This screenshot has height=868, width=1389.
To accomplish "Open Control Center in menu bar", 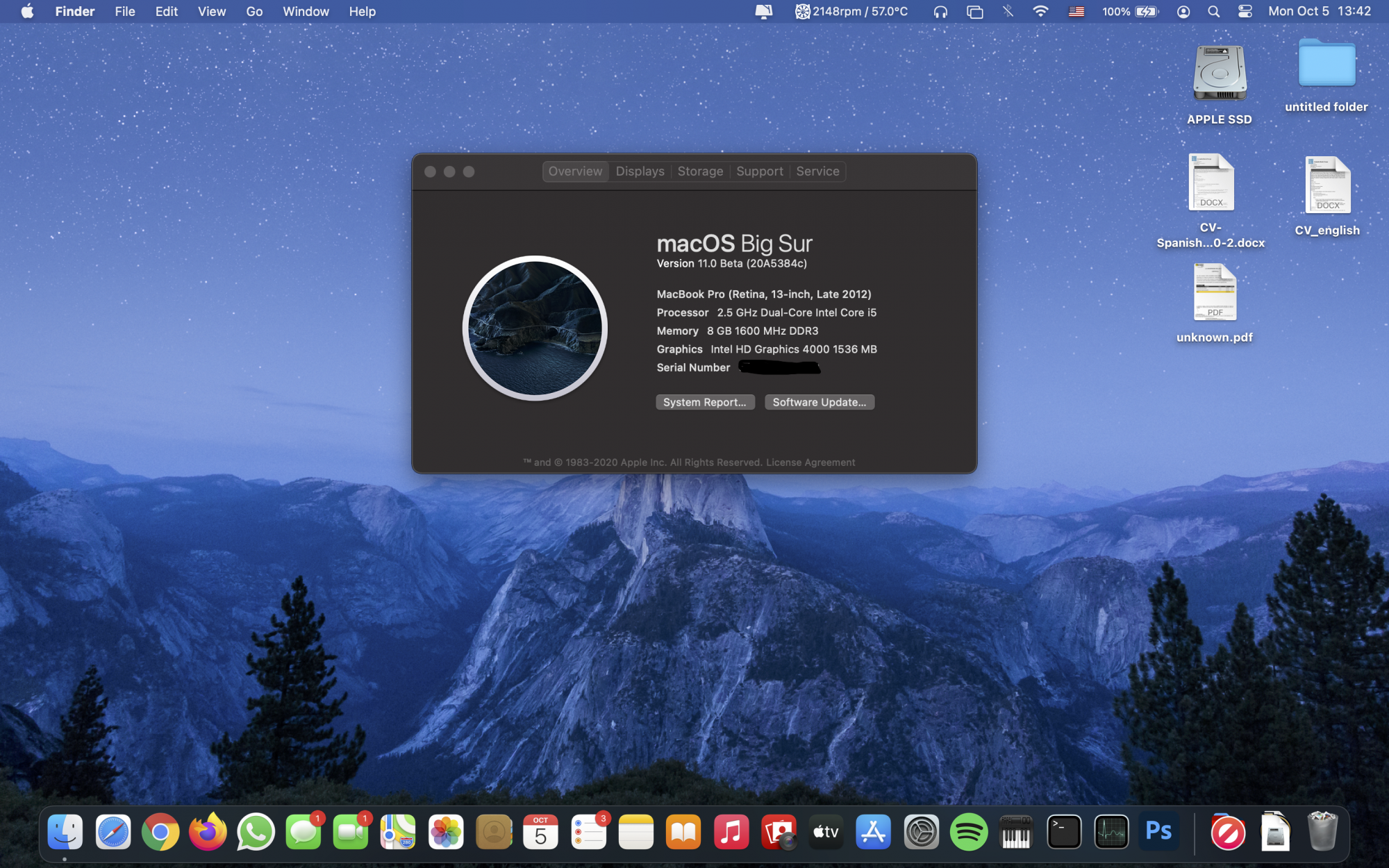I will [1245, 12].
